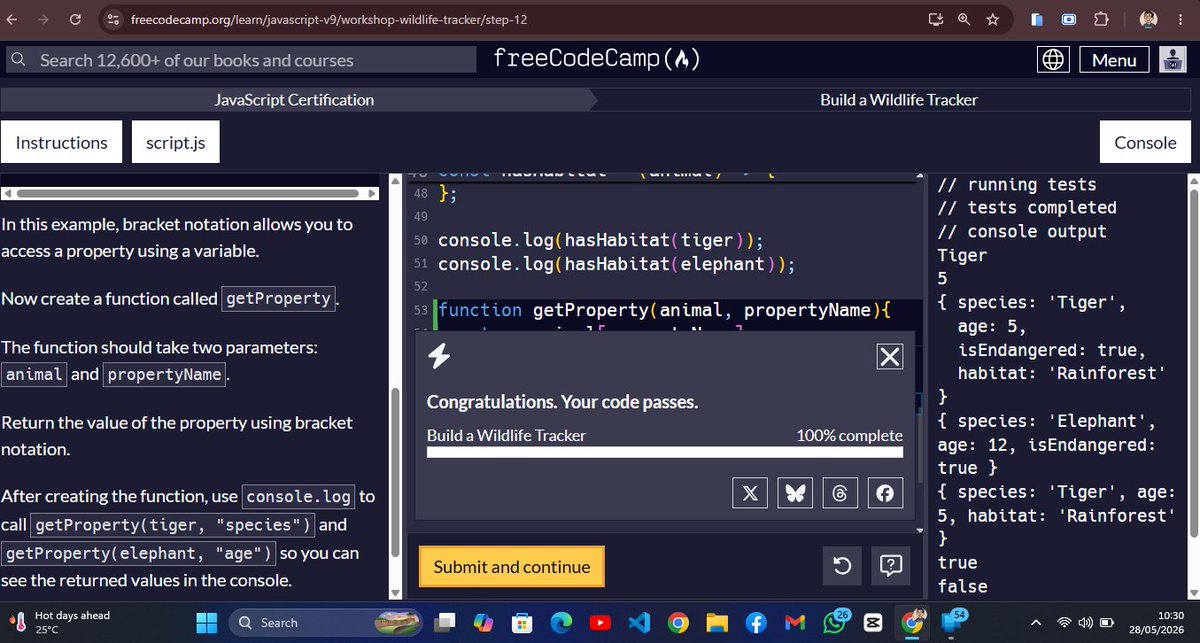This screenshot has width=1200, height=643.
Task: Open Gmail from the taskbar
Action: click(795, 623)
